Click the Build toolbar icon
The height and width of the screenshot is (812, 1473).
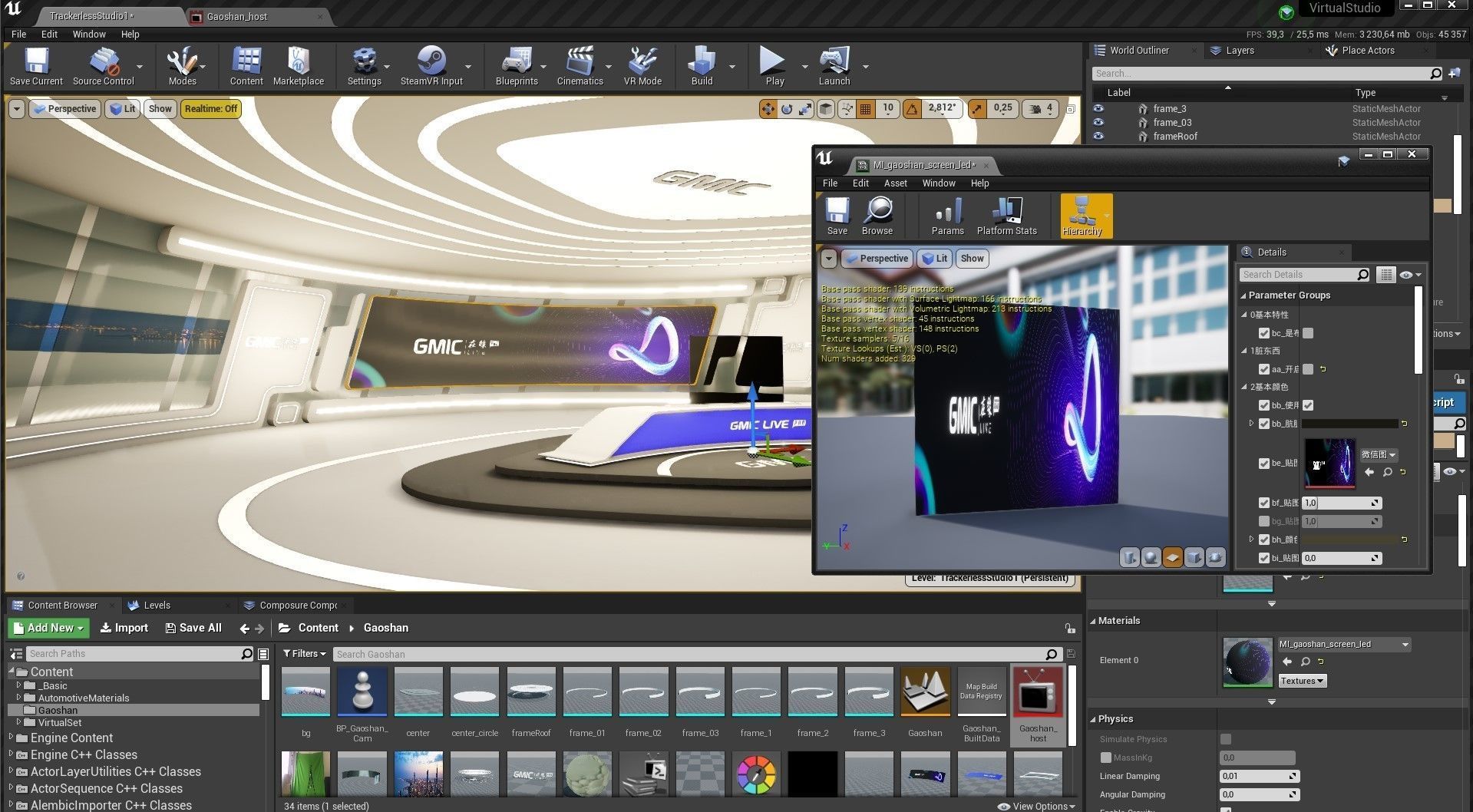tap(702, 66)
